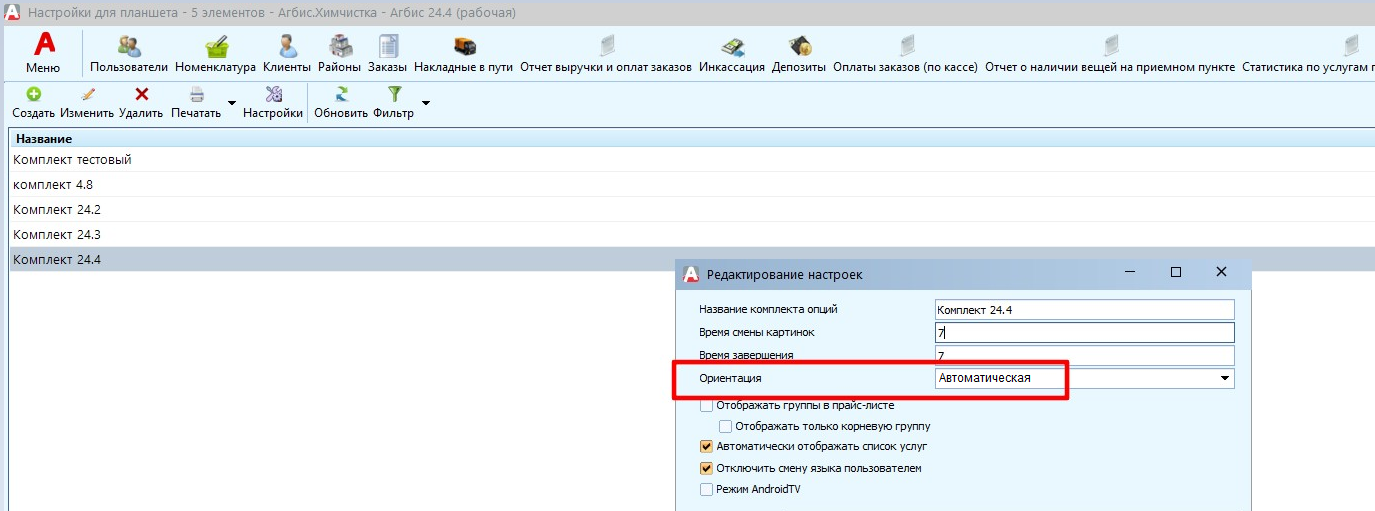Enable the Режим AndroidTV checkbox

pos(707,490)
